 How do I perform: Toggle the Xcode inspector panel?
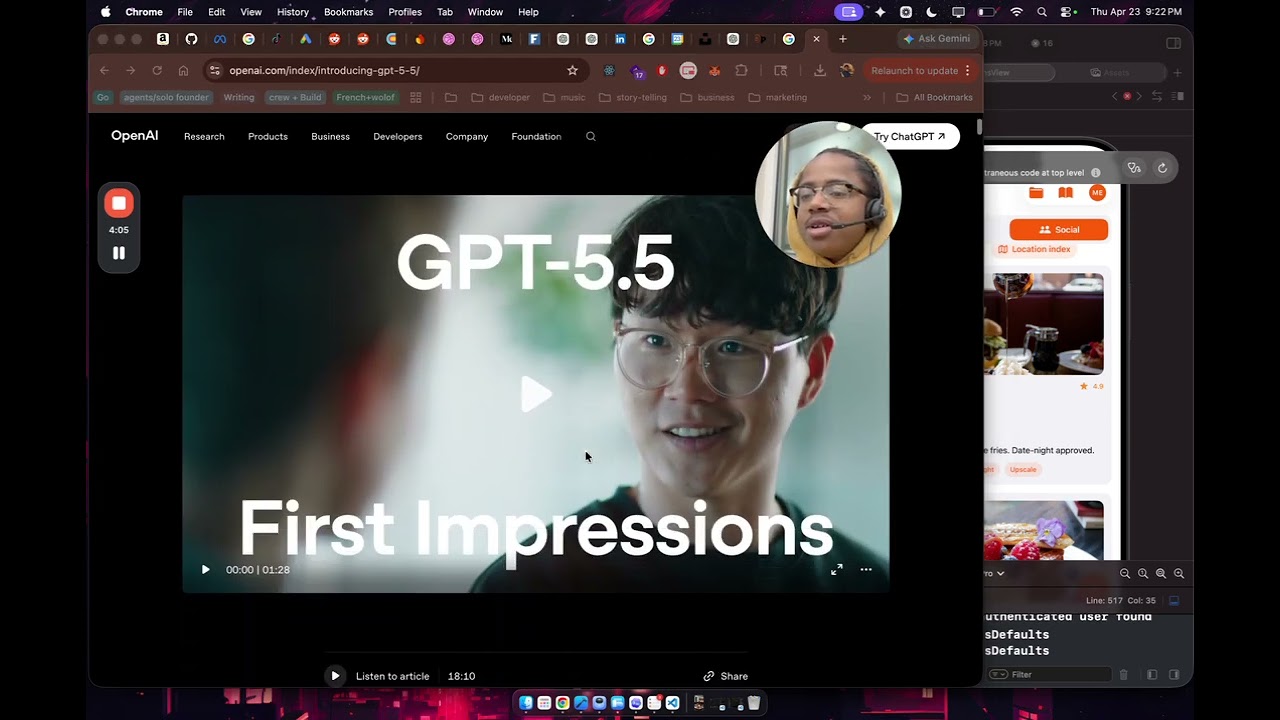(x=1174, y=43)
